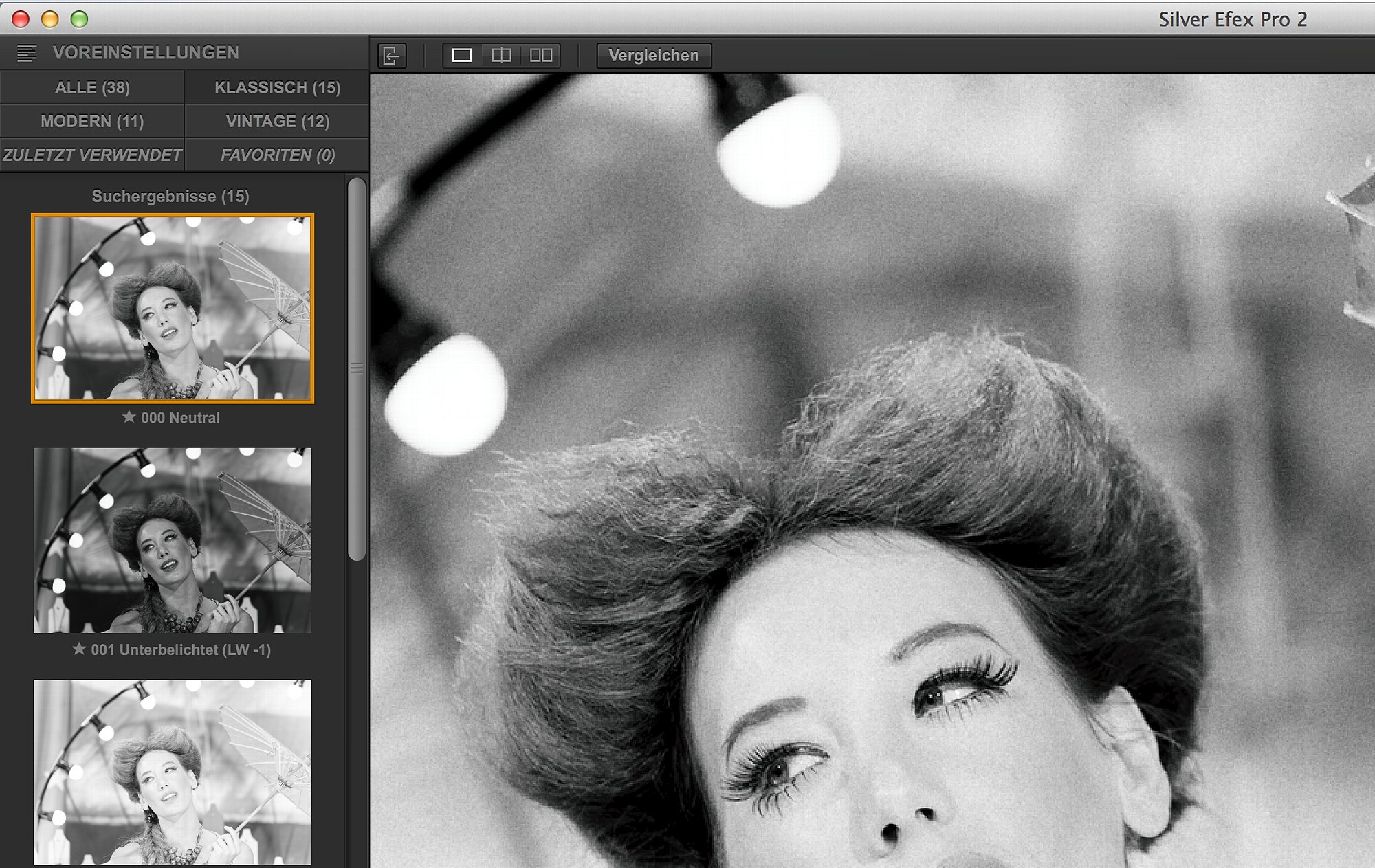This screenshot has width=1375, height=868.
Task: Switch to VINTAGE (12) presets
Action: pos(277,121)
